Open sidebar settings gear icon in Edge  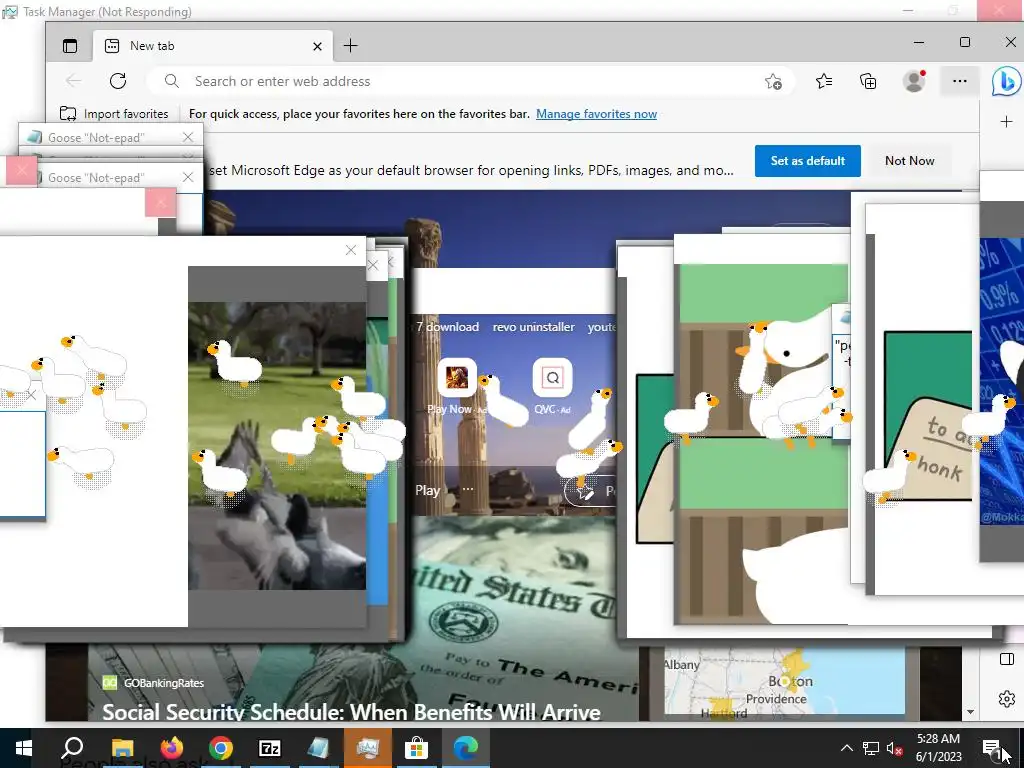1006,699
